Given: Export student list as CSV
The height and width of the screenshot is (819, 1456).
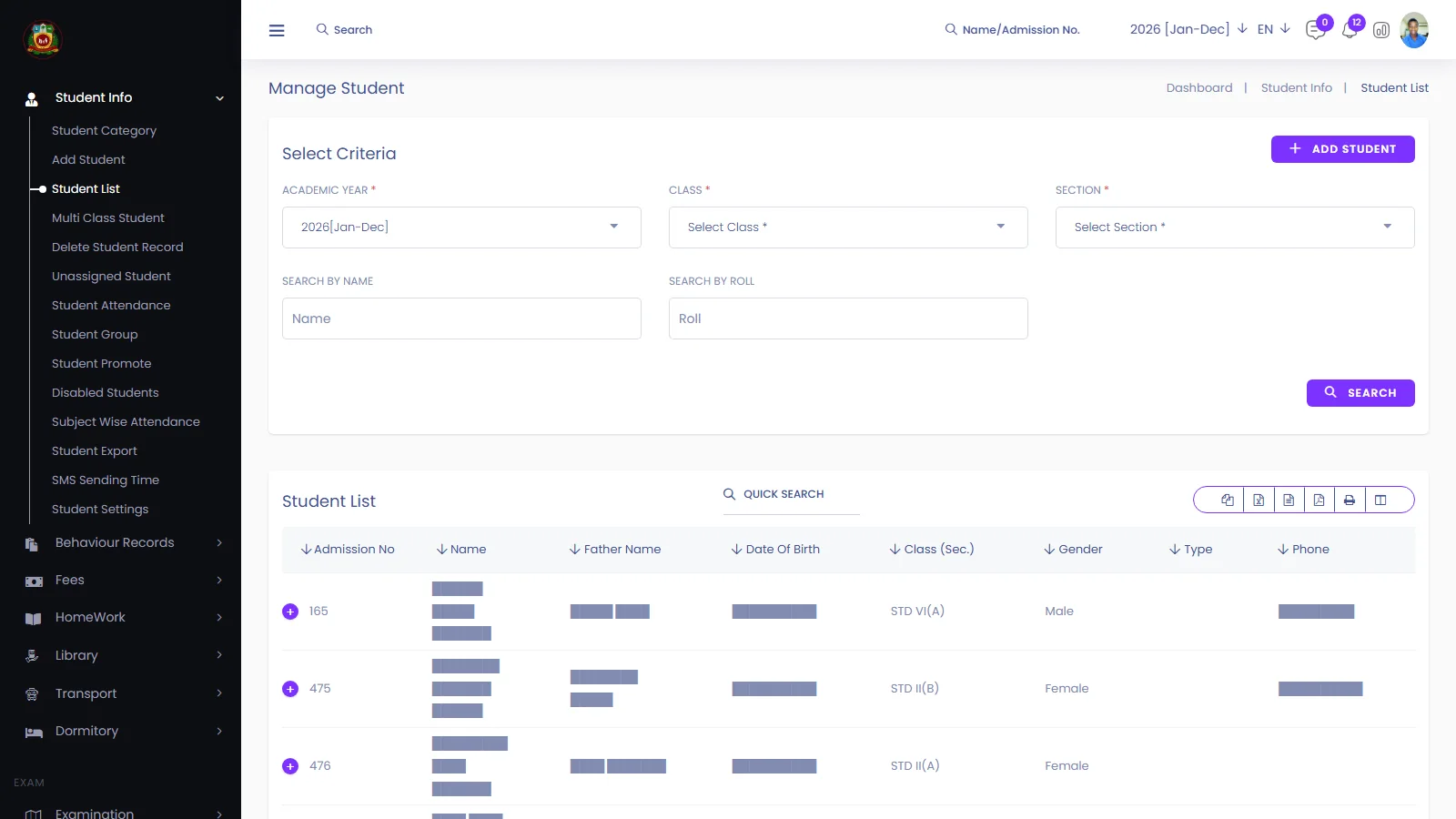Looking at the screenshot, I should 1289,500.
